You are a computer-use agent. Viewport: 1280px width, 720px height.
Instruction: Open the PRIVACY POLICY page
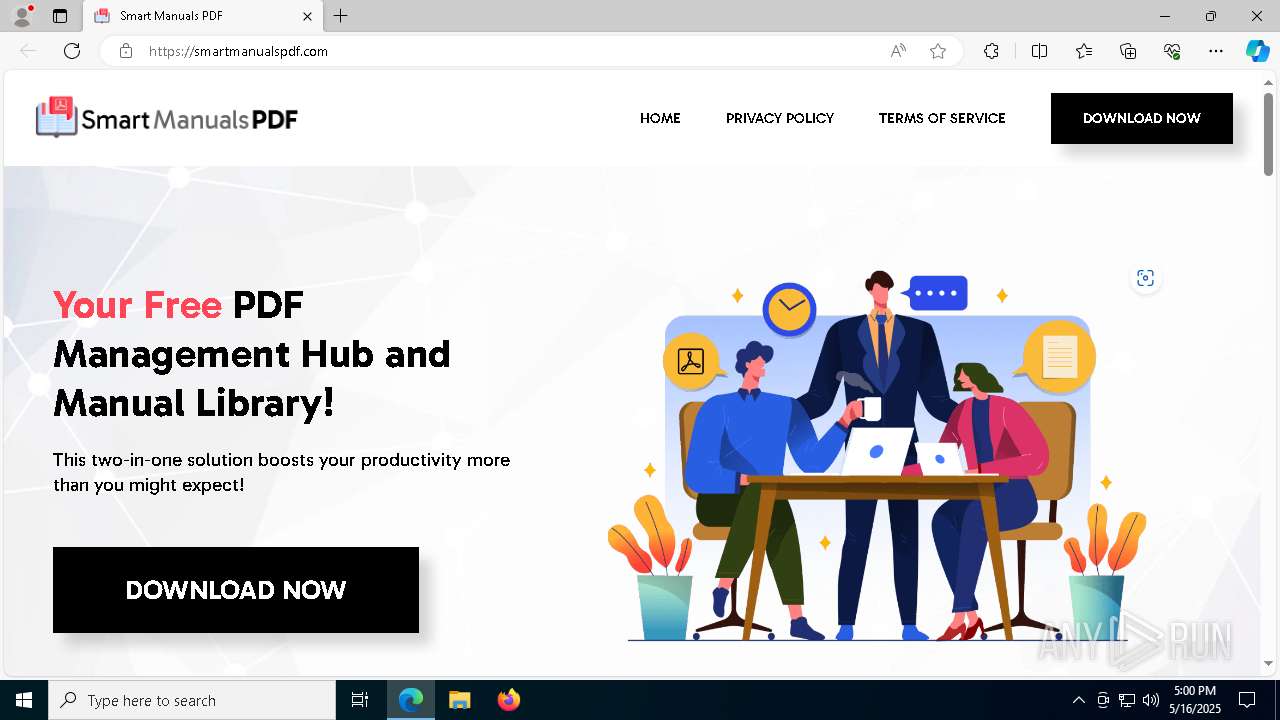(780, 118)
